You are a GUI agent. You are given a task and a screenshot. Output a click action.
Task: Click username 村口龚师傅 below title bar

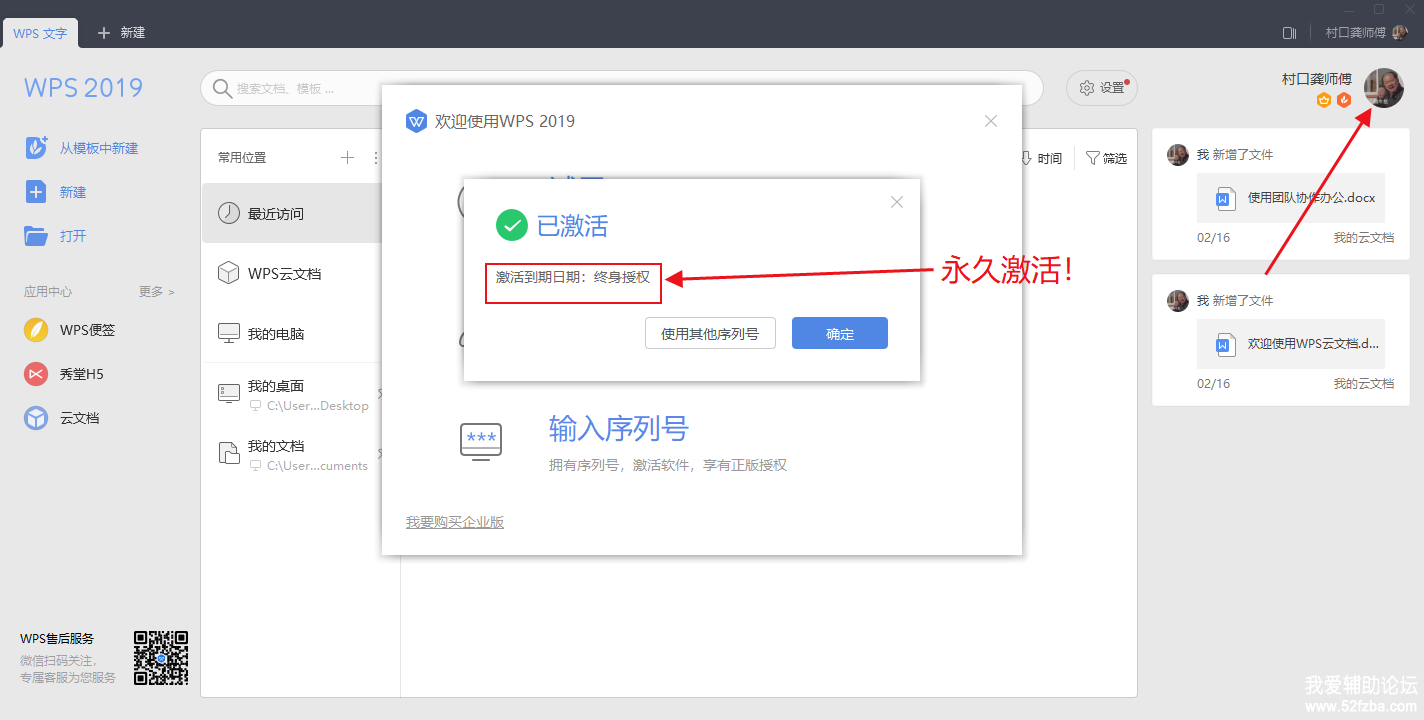pos(1316,78)
